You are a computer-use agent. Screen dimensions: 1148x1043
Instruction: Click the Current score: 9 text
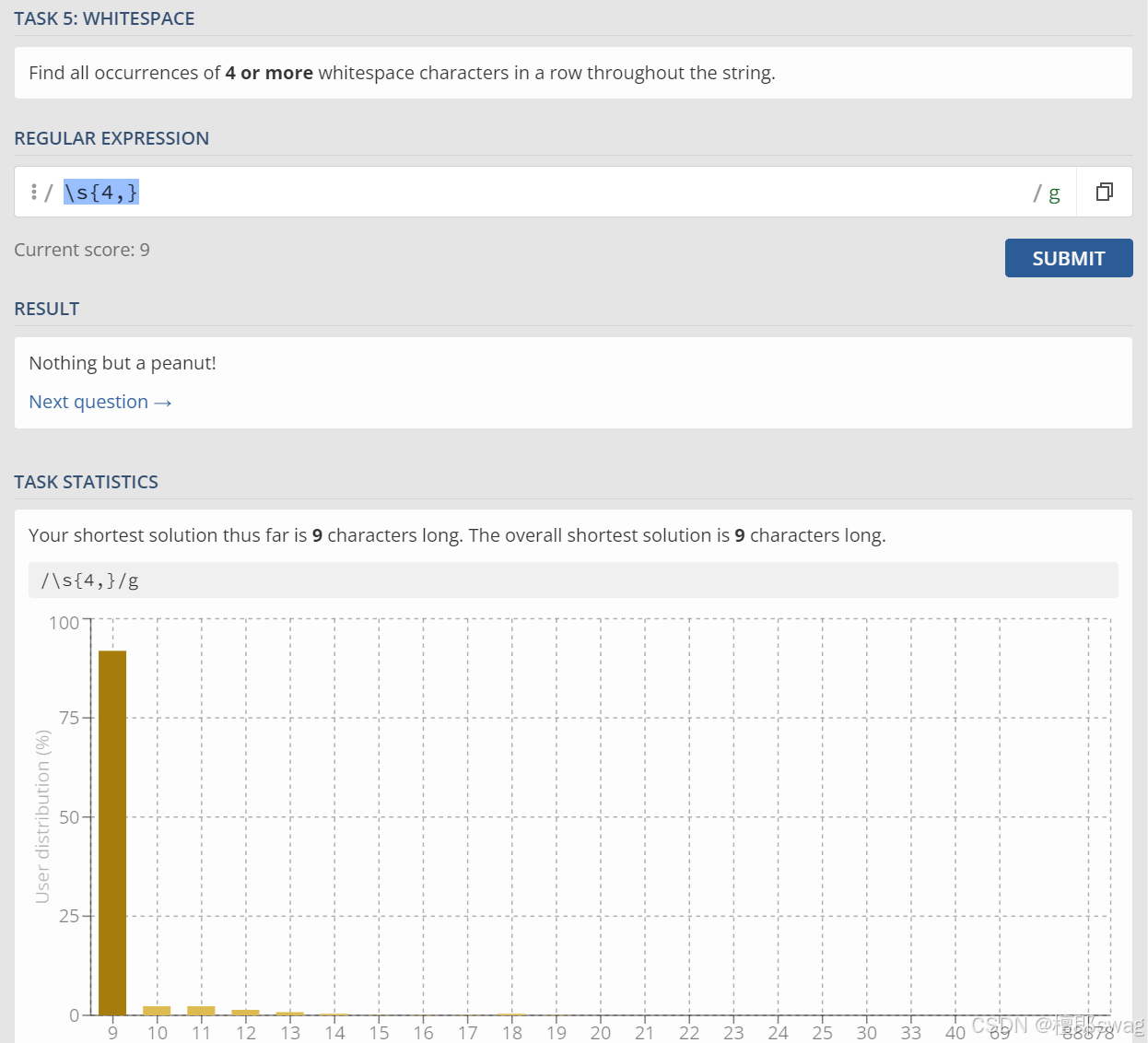pos(82,250)
